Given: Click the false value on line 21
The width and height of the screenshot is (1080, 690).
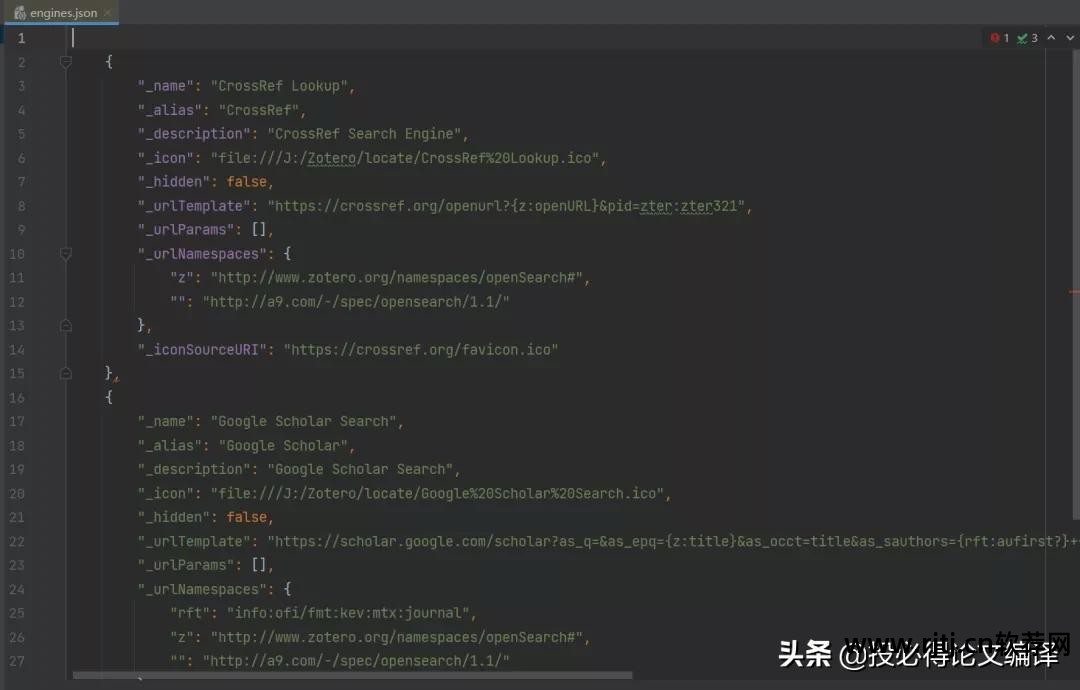Looking at the screenshot, I should pyautogui.click(x=247, y=517).
